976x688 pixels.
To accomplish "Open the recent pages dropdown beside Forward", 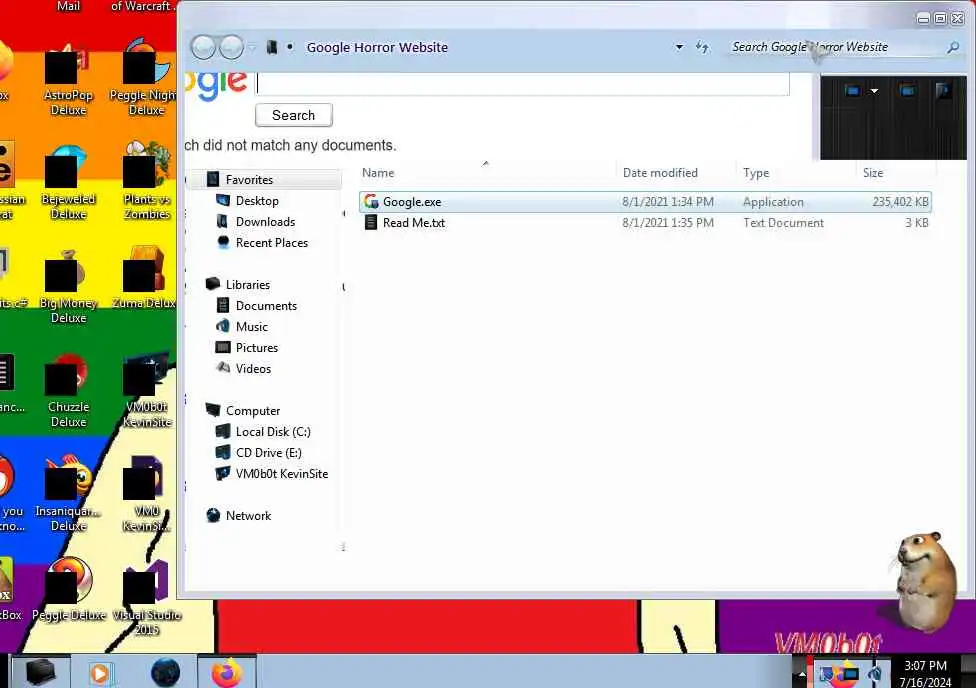I will [252, 47].
